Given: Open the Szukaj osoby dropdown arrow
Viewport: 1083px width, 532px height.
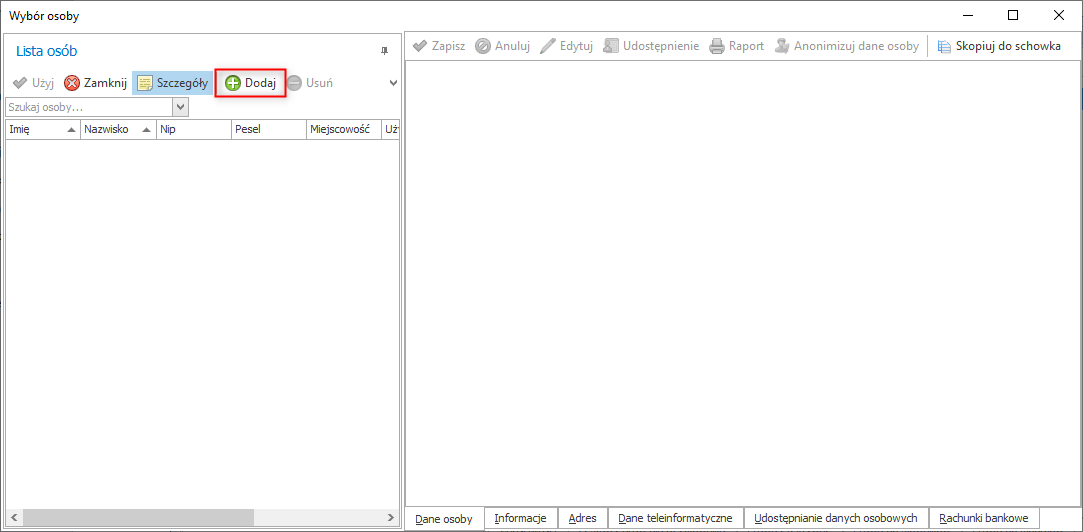Looking at the screenshot, I should click(180, 108).
